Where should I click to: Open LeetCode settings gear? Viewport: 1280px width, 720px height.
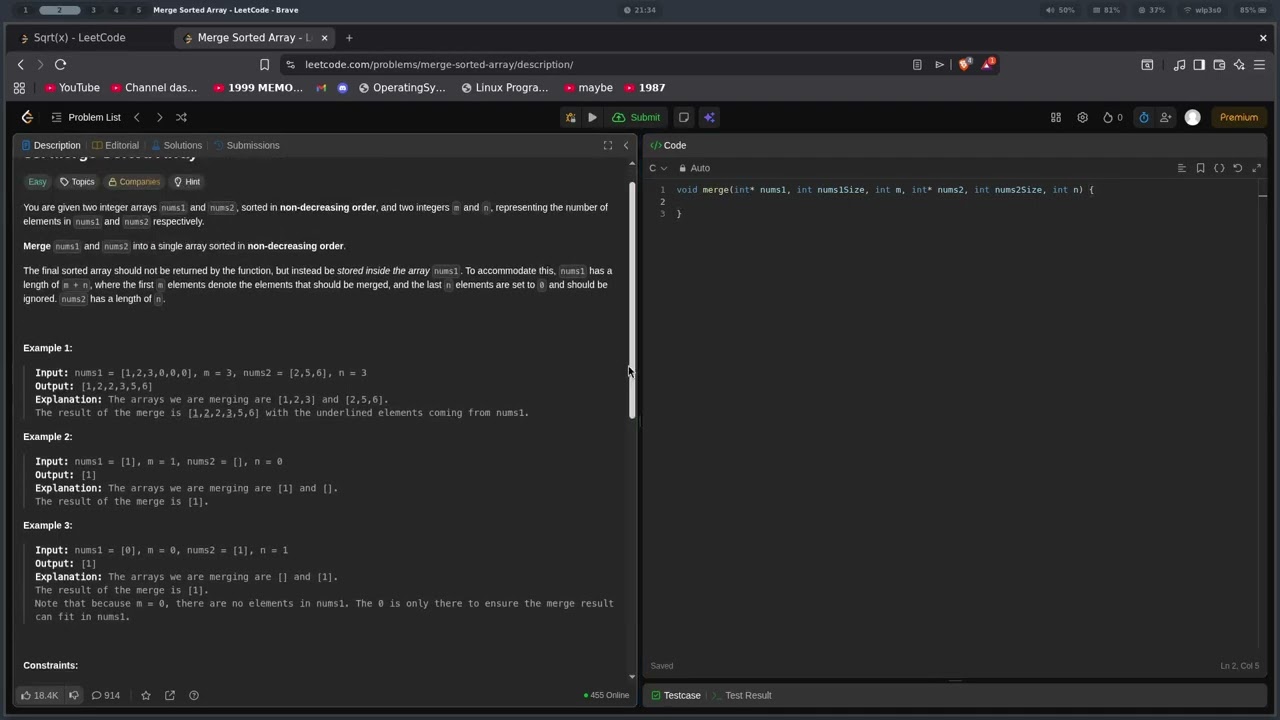pos(1082,117)
